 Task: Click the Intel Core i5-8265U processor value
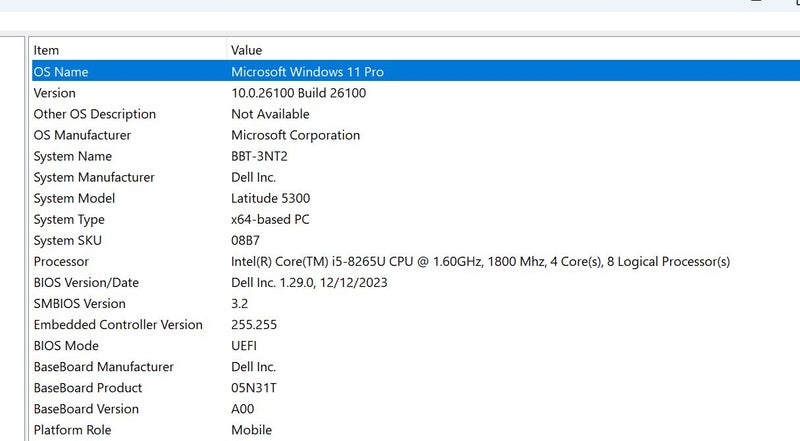(x=481, y=261)
